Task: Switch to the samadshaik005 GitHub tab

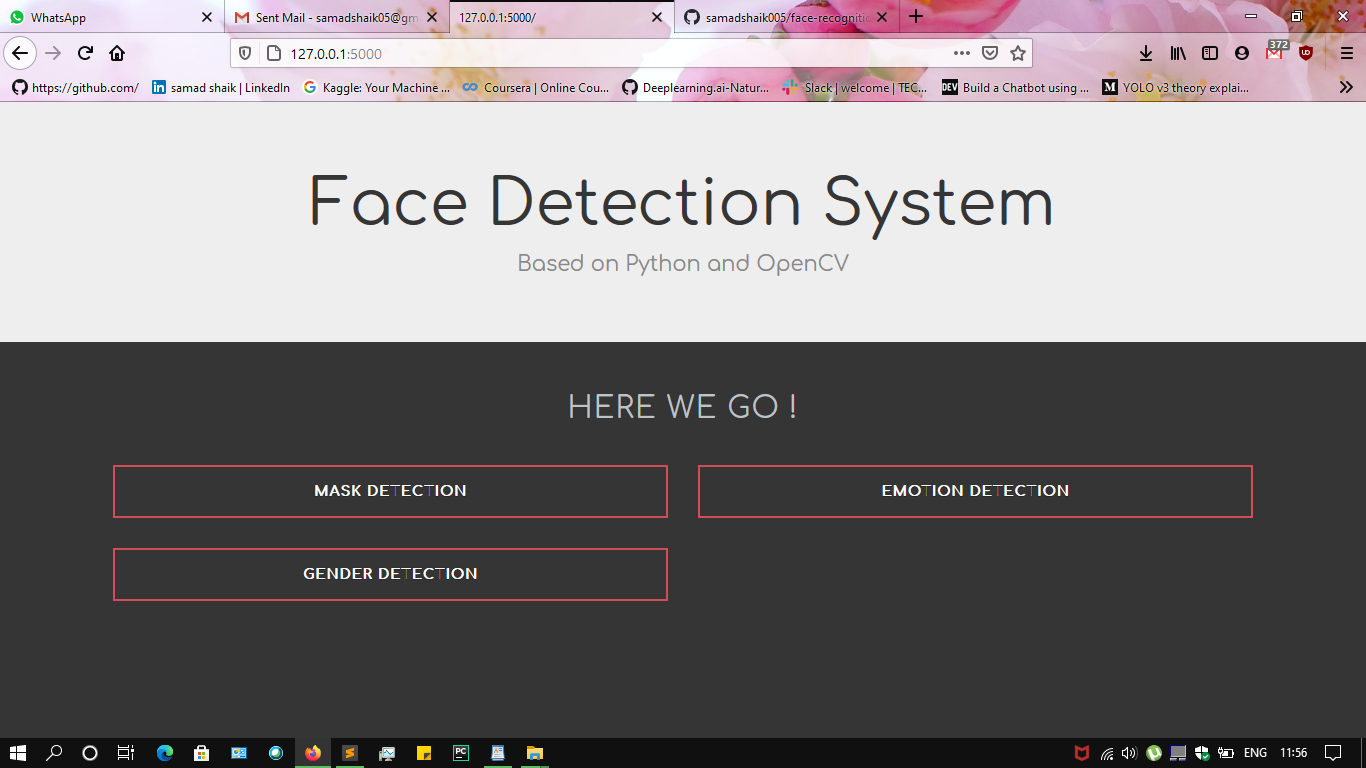Action: (x=786, y=17)
